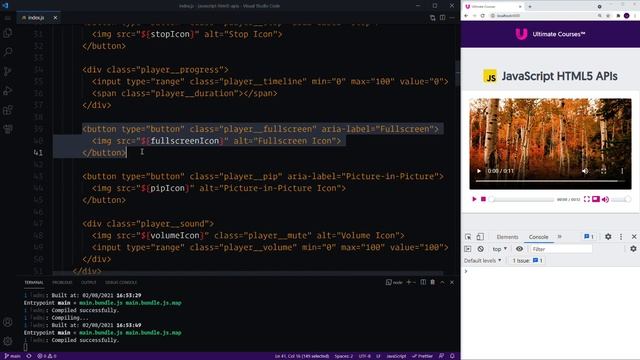640x360 pixels.
Task: Open the Accounts menu in activity bar
Action: 8,322
